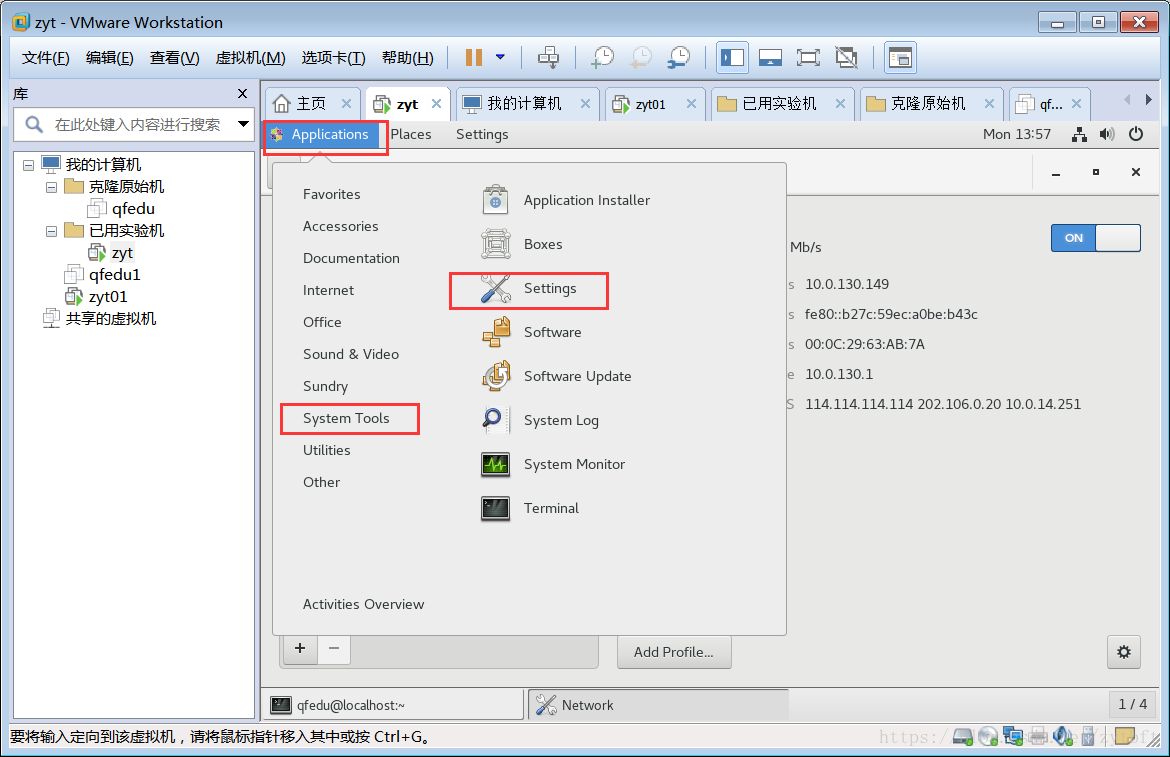Click the minus button to remove connection
This screenshot has width=1170, height=757.
(334, 648)
